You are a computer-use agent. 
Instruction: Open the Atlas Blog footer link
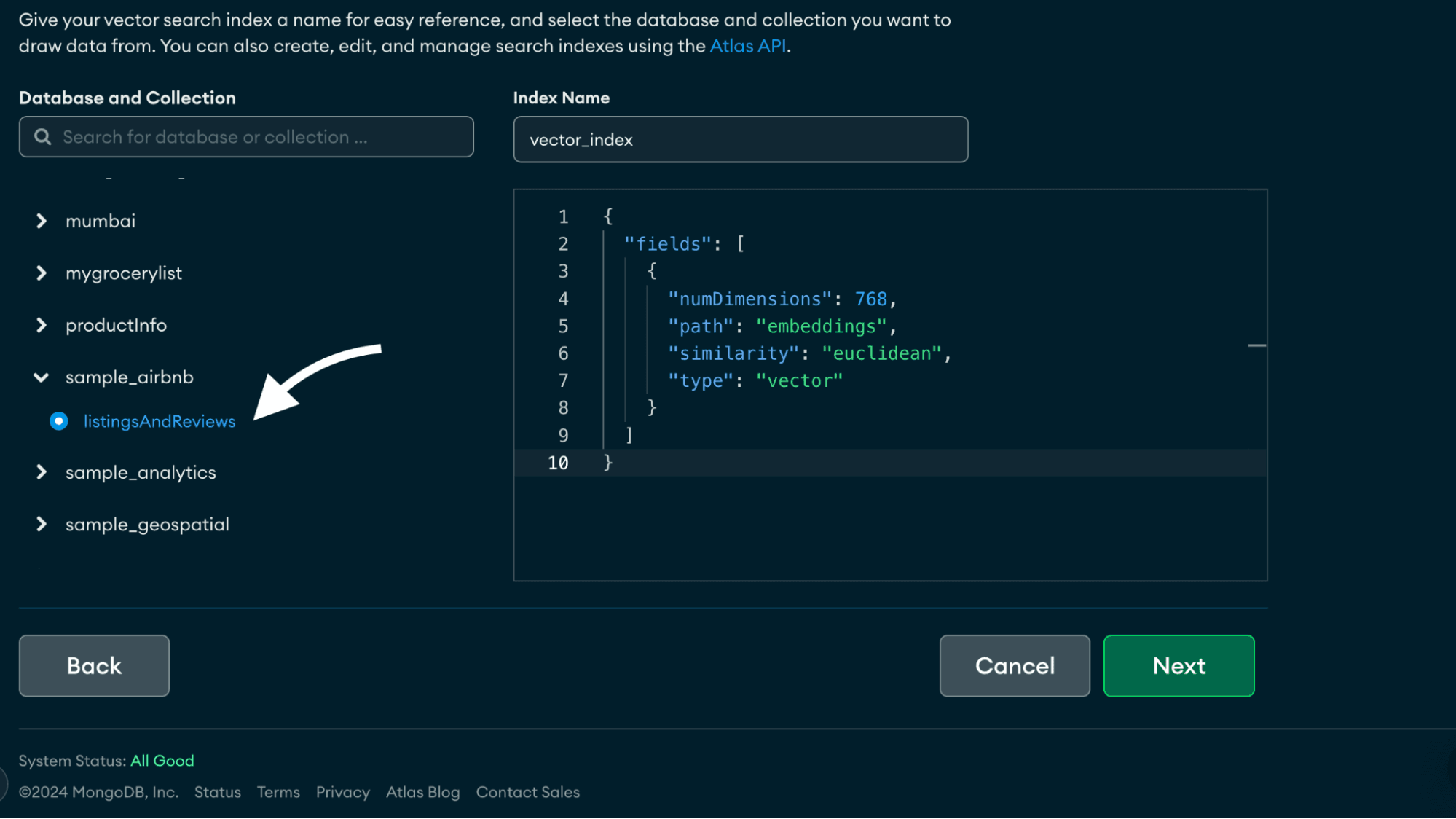(422, 792)
